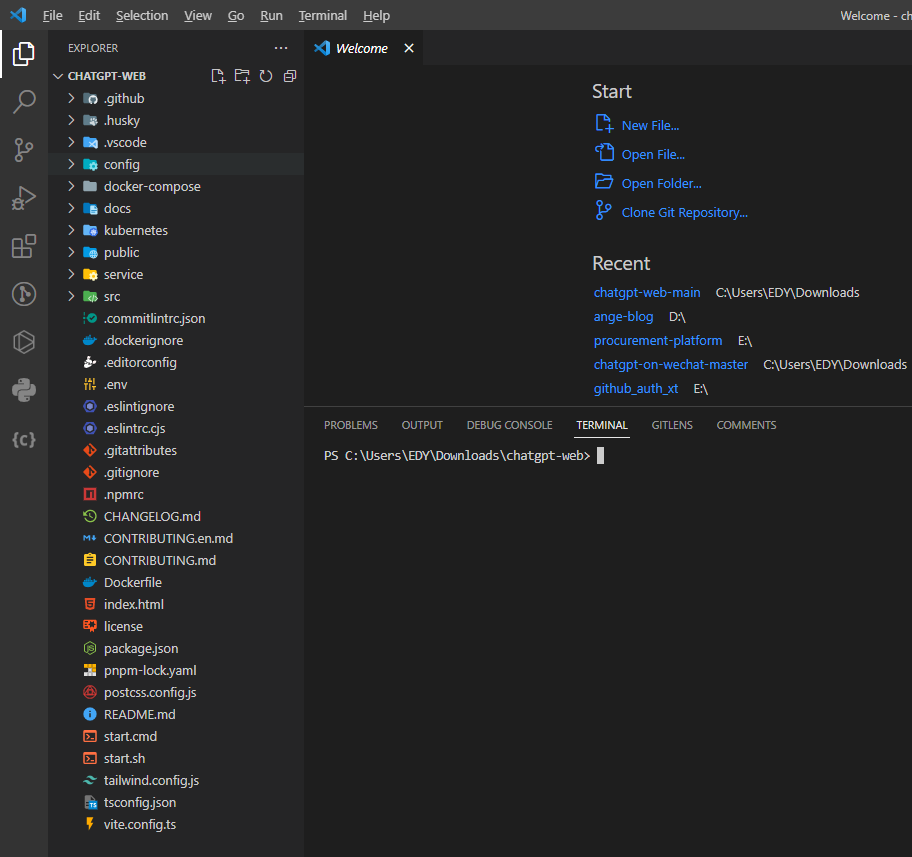
Task: Focus the terminal prompt line
Action: 464,456
